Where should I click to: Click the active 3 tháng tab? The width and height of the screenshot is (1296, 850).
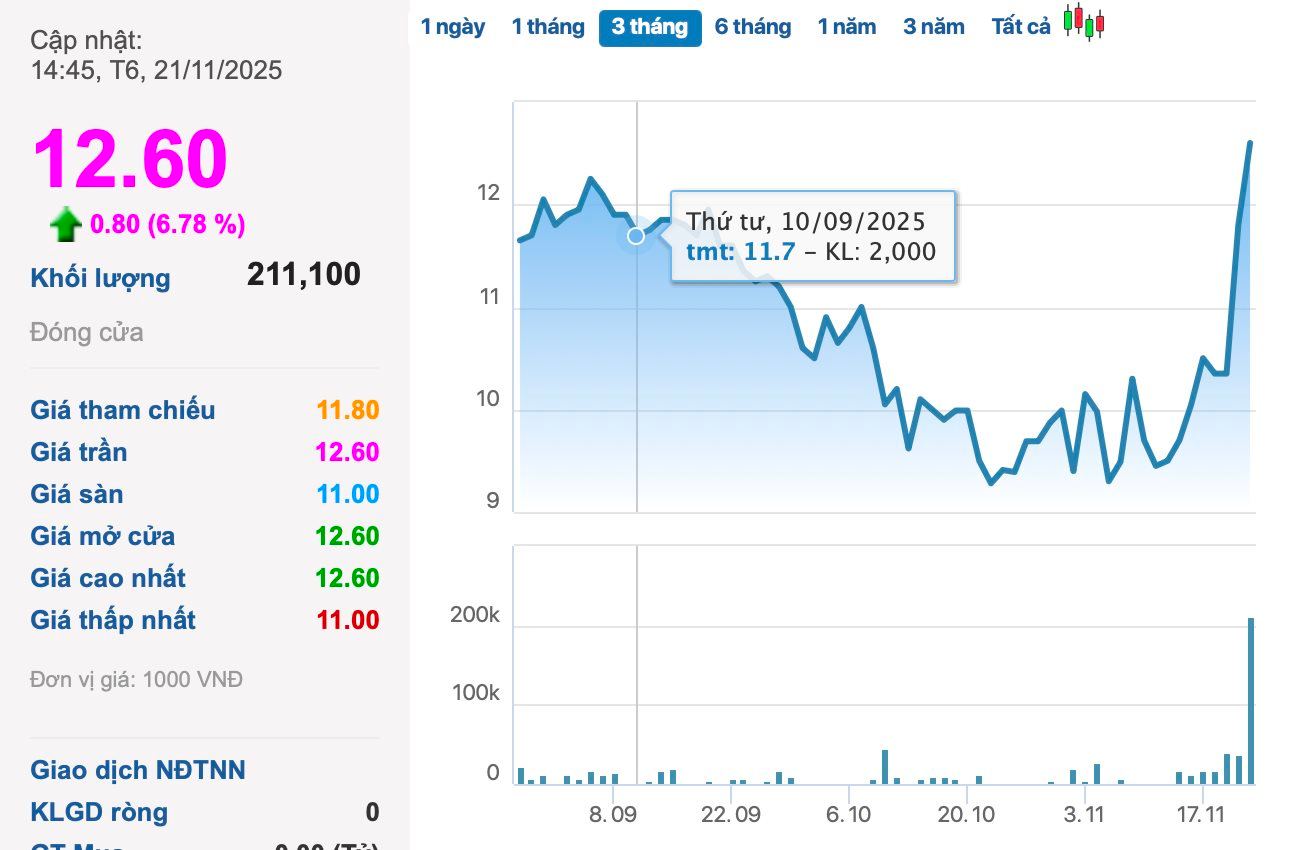(650, 27)
